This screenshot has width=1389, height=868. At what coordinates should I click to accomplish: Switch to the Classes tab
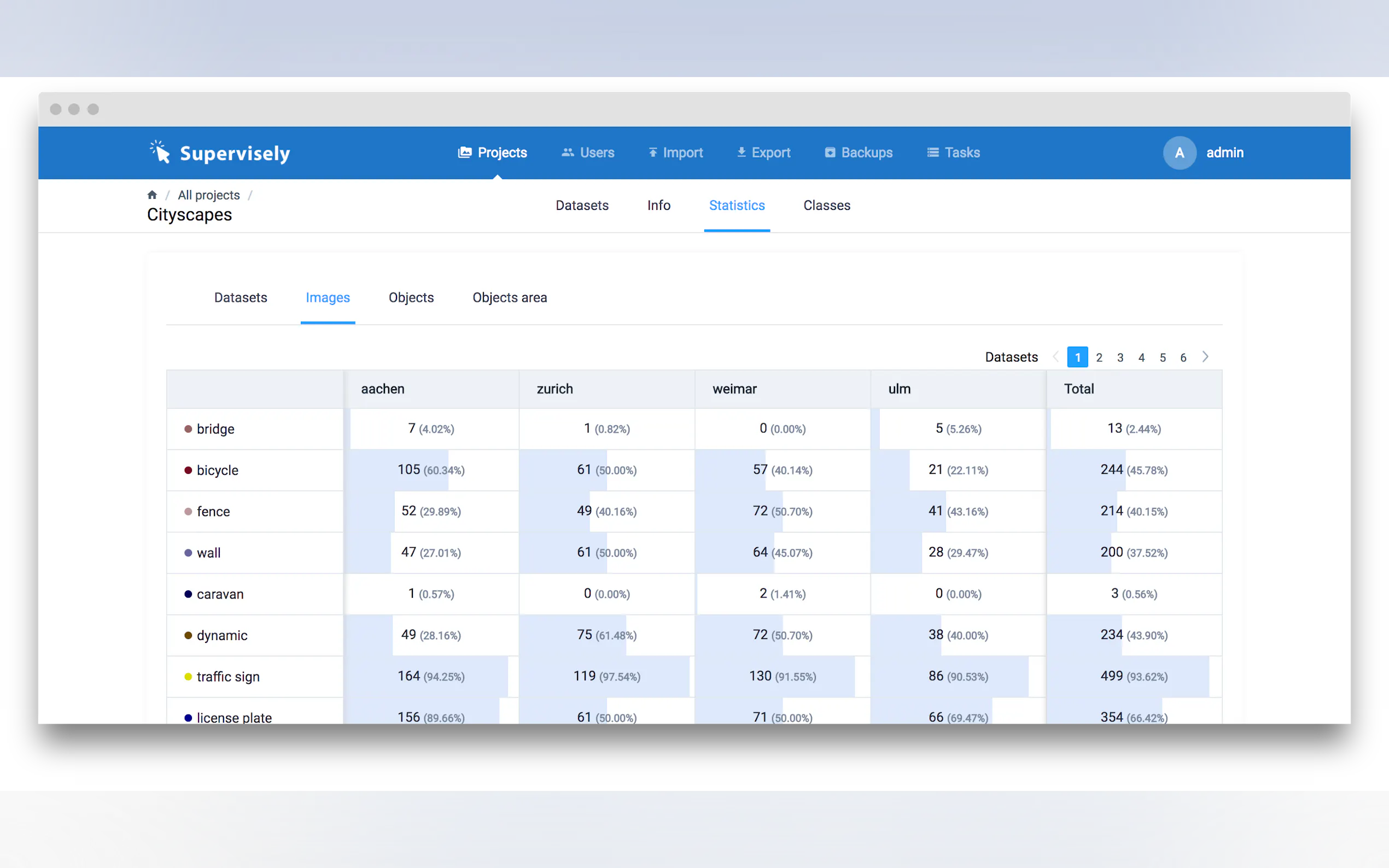coord(826,206)
